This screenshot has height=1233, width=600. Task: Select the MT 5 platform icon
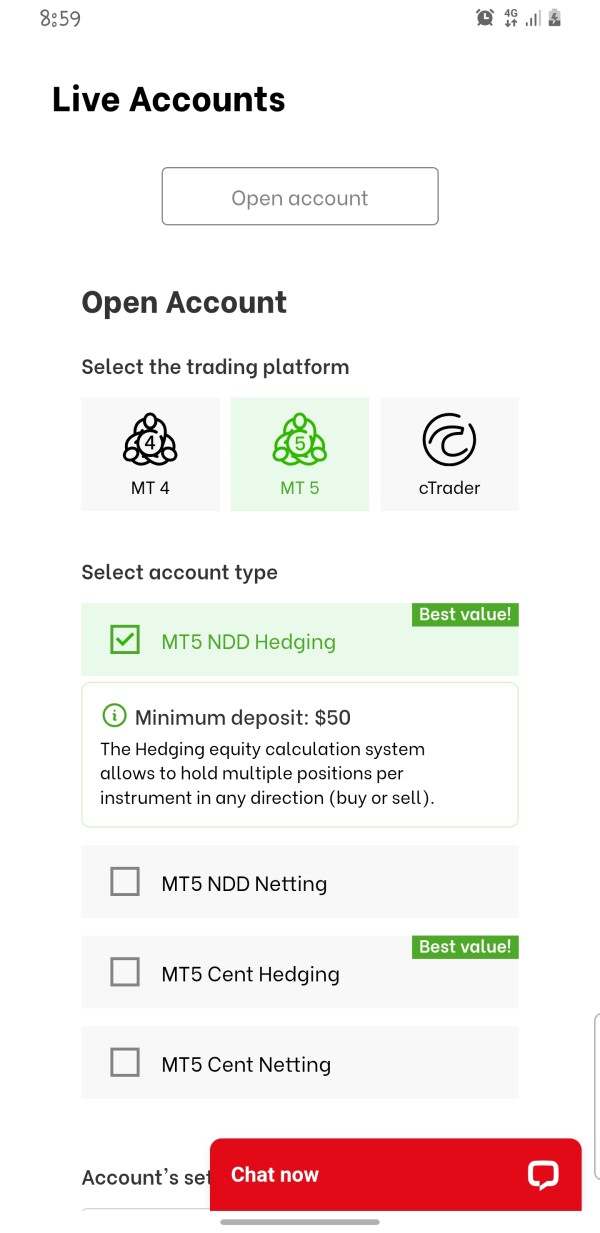click(x=300, y=440)
